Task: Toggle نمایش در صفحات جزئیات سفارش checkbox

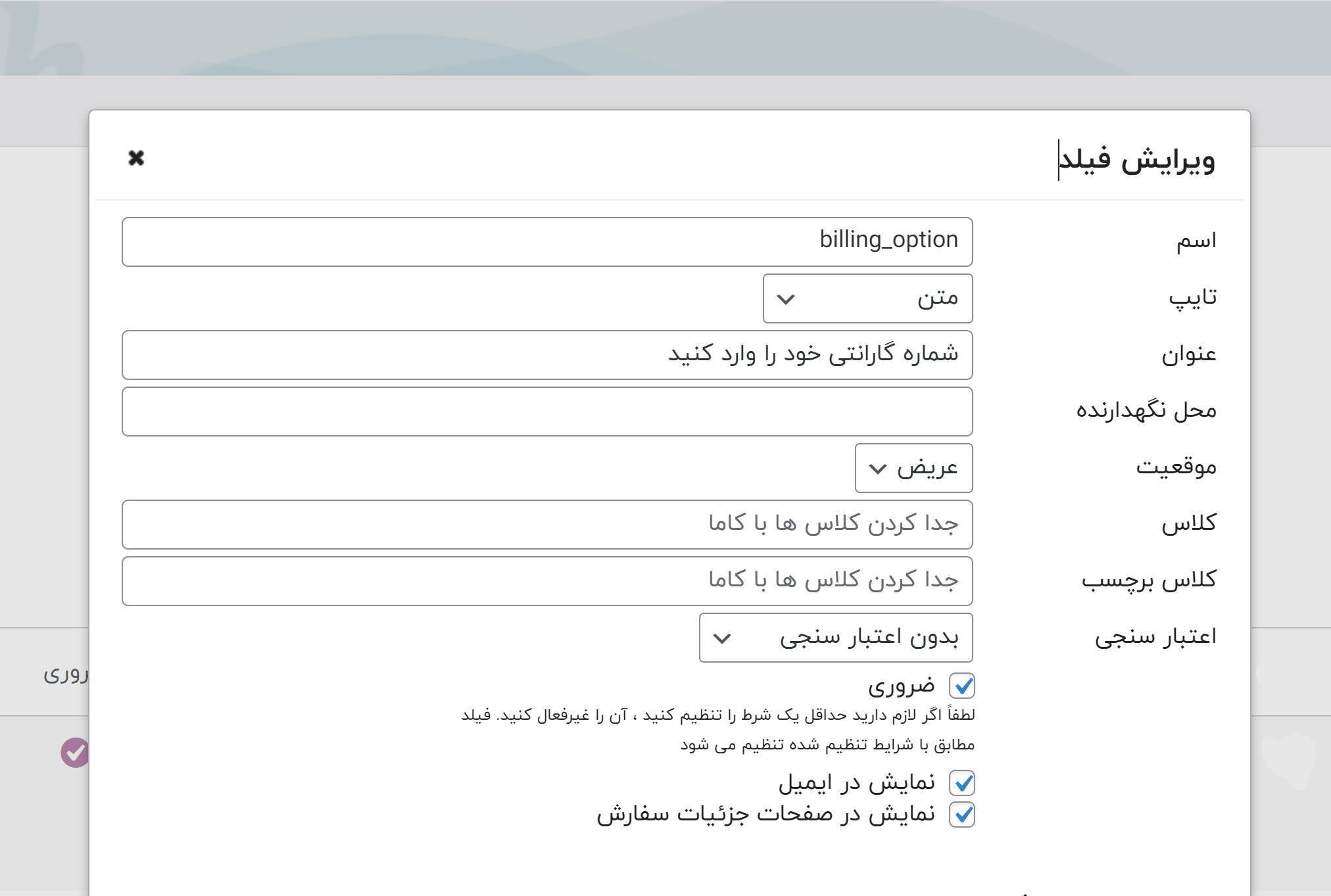Action: [962, 814]
